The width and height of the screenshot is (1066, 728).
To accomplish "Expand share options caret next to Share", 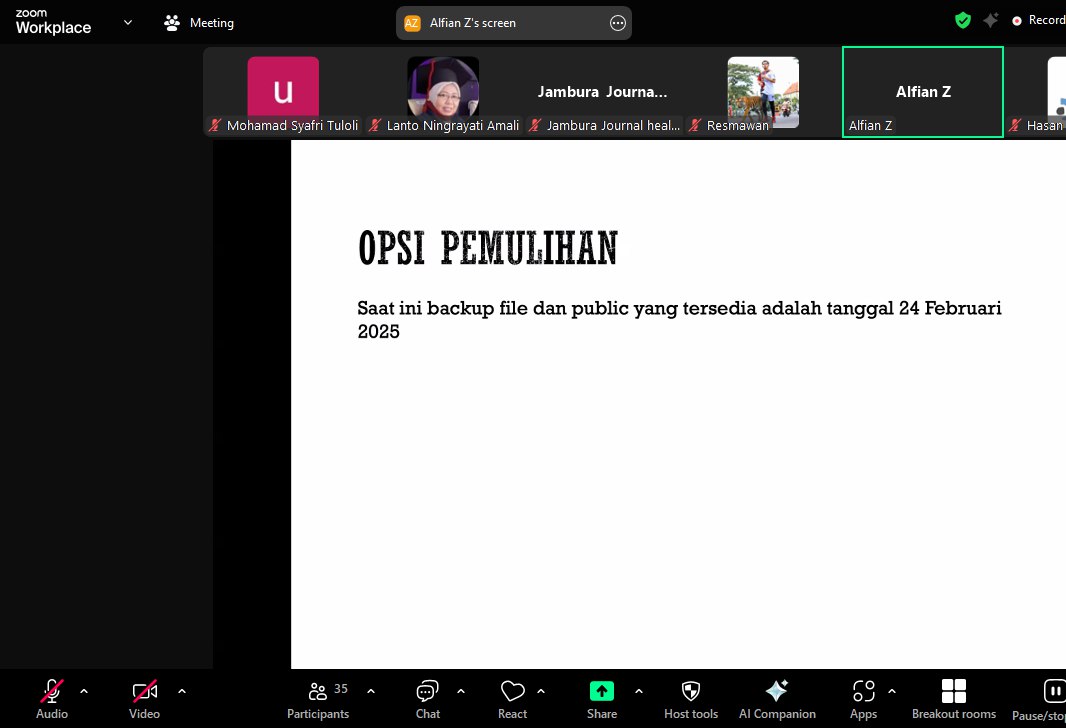I will [638, 691].
